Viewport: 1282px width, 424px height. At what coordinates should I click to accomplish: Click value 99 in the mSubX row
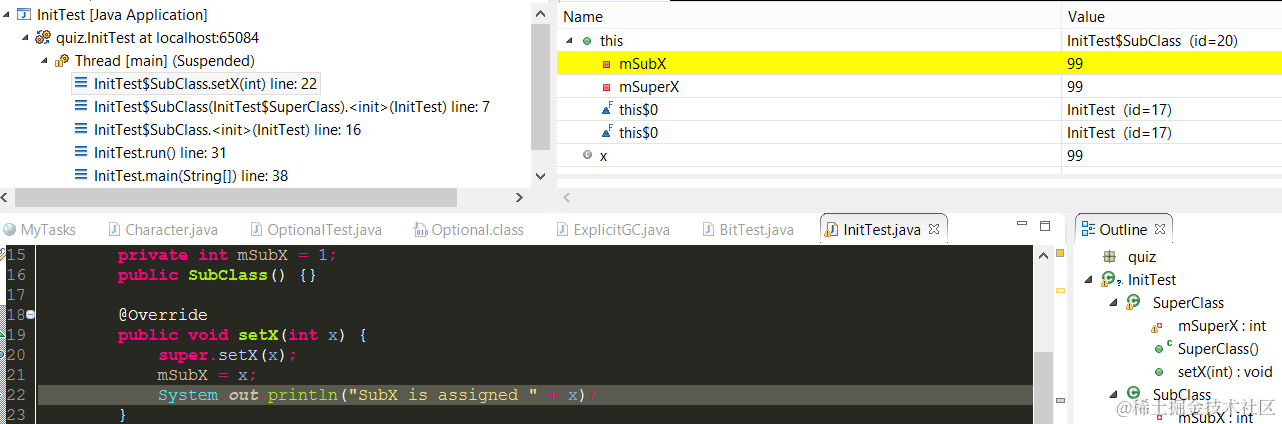[x=1076, y=64]
